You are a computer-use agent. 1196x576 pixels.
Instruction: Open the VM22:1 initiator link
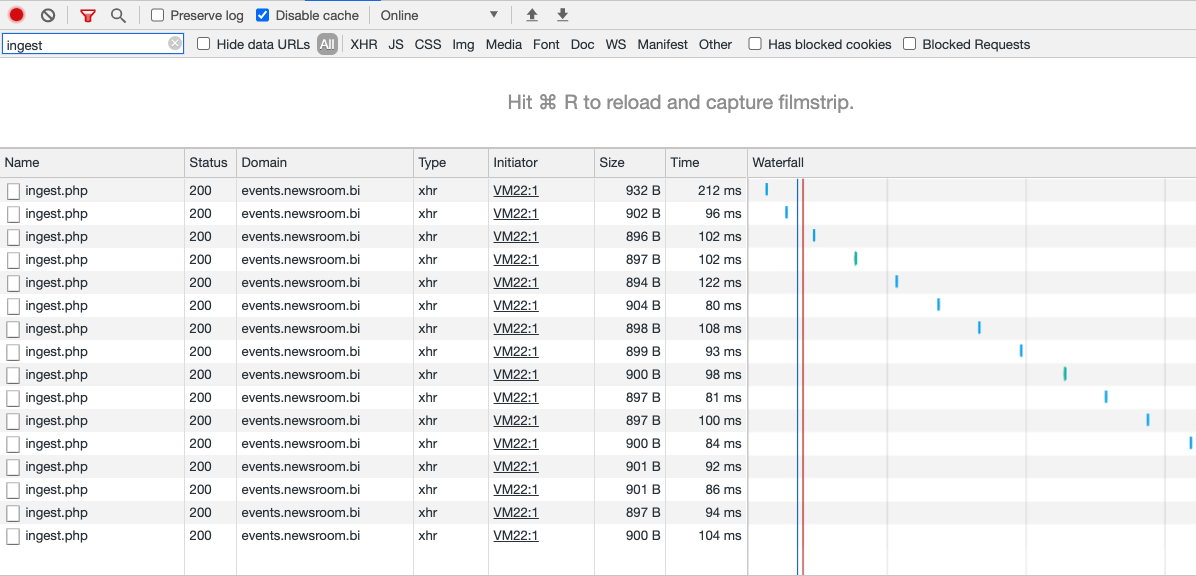515,190
